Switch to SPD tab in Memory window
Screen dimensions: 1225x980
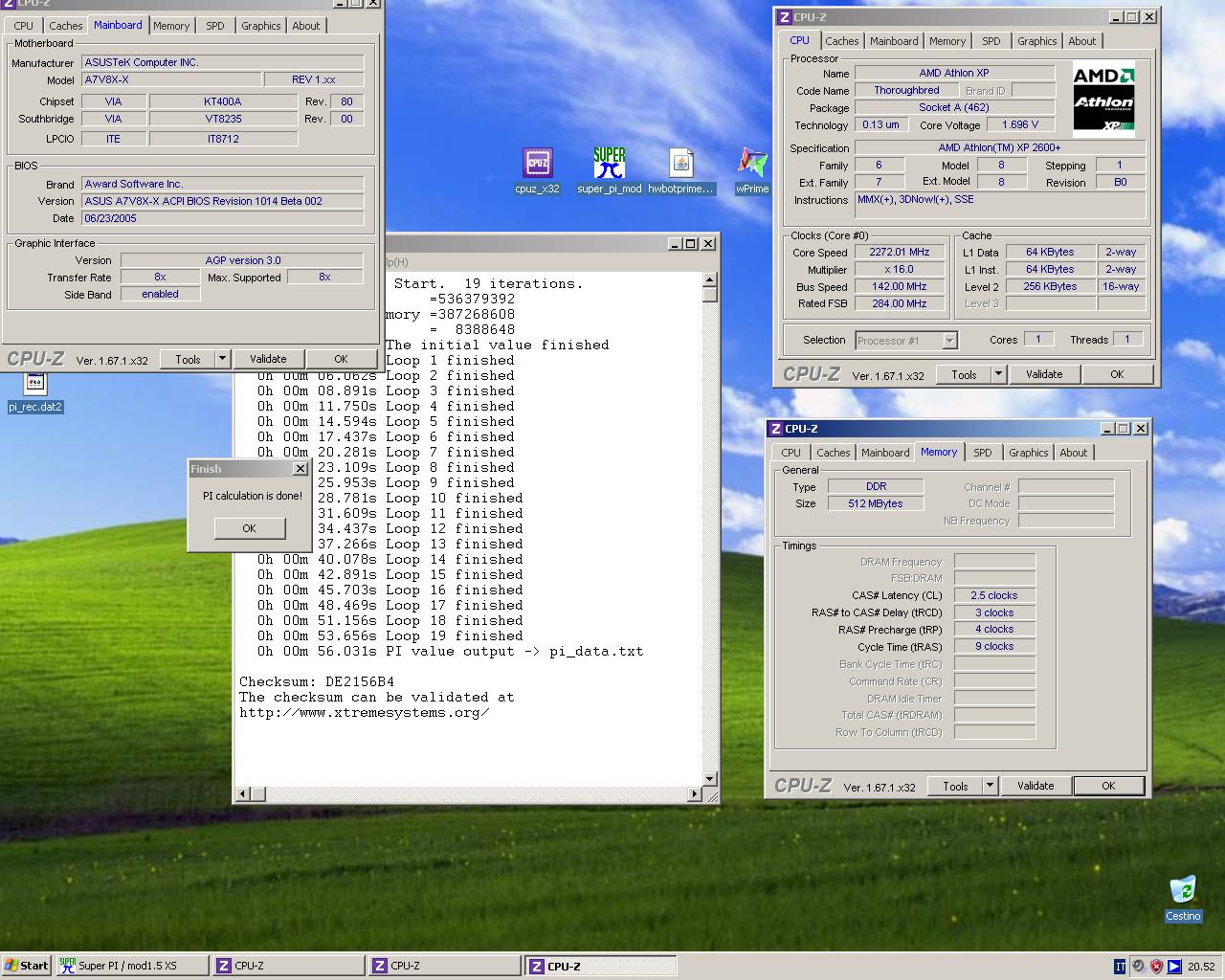pos(983,453)
